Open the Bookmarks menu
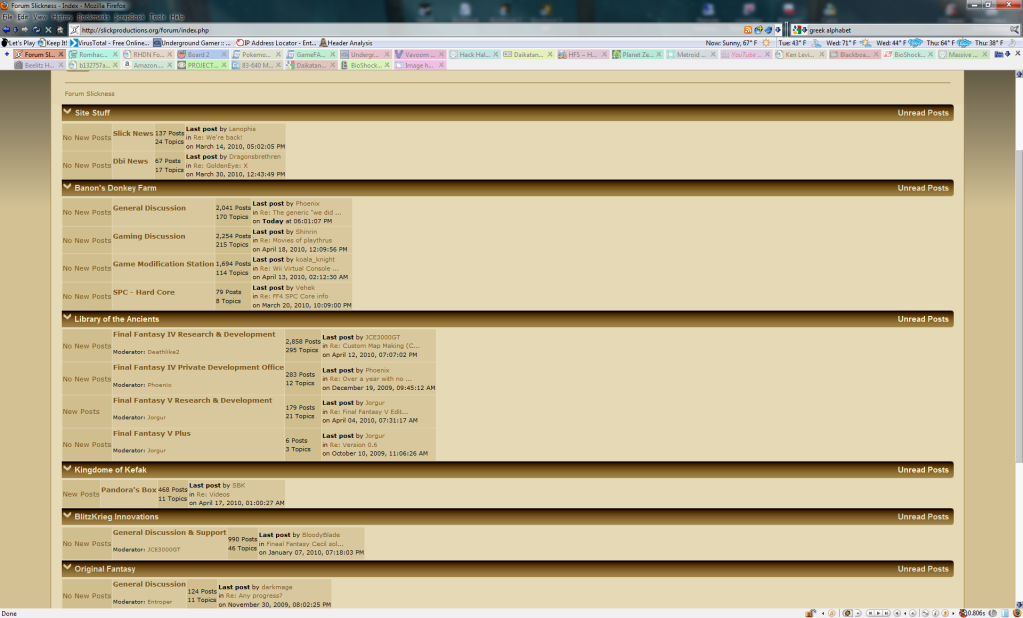This screenshot has width=1023, height=618. point(93,17)
